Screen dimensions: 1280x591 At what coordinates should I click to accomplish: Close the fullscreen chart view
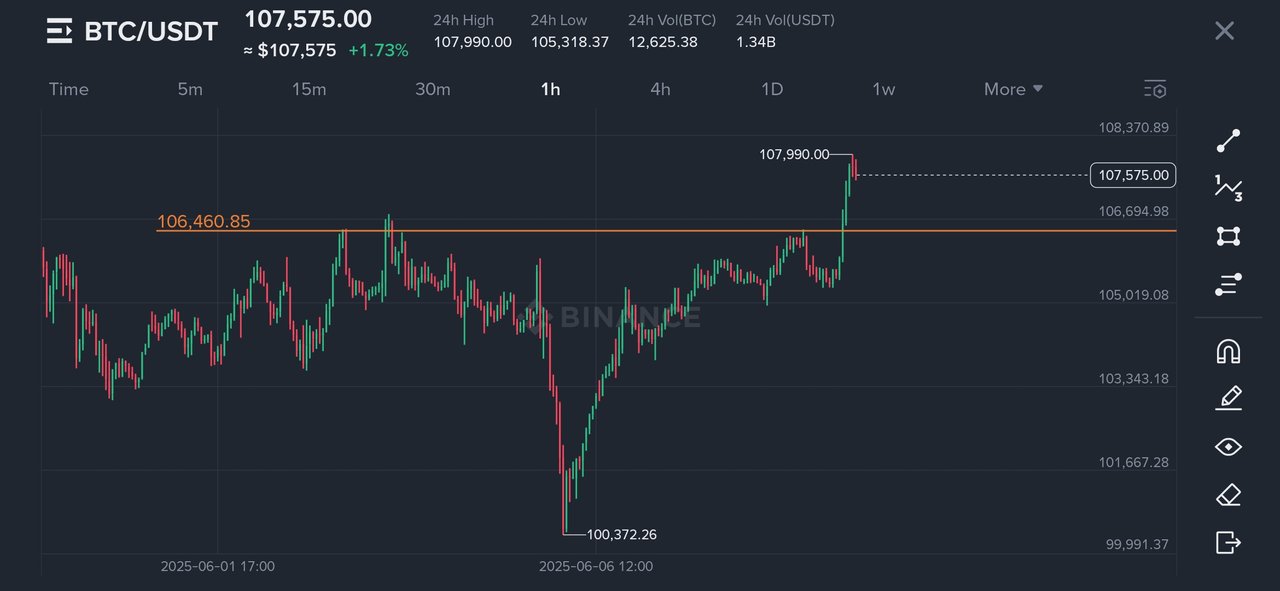(1224, 30)
